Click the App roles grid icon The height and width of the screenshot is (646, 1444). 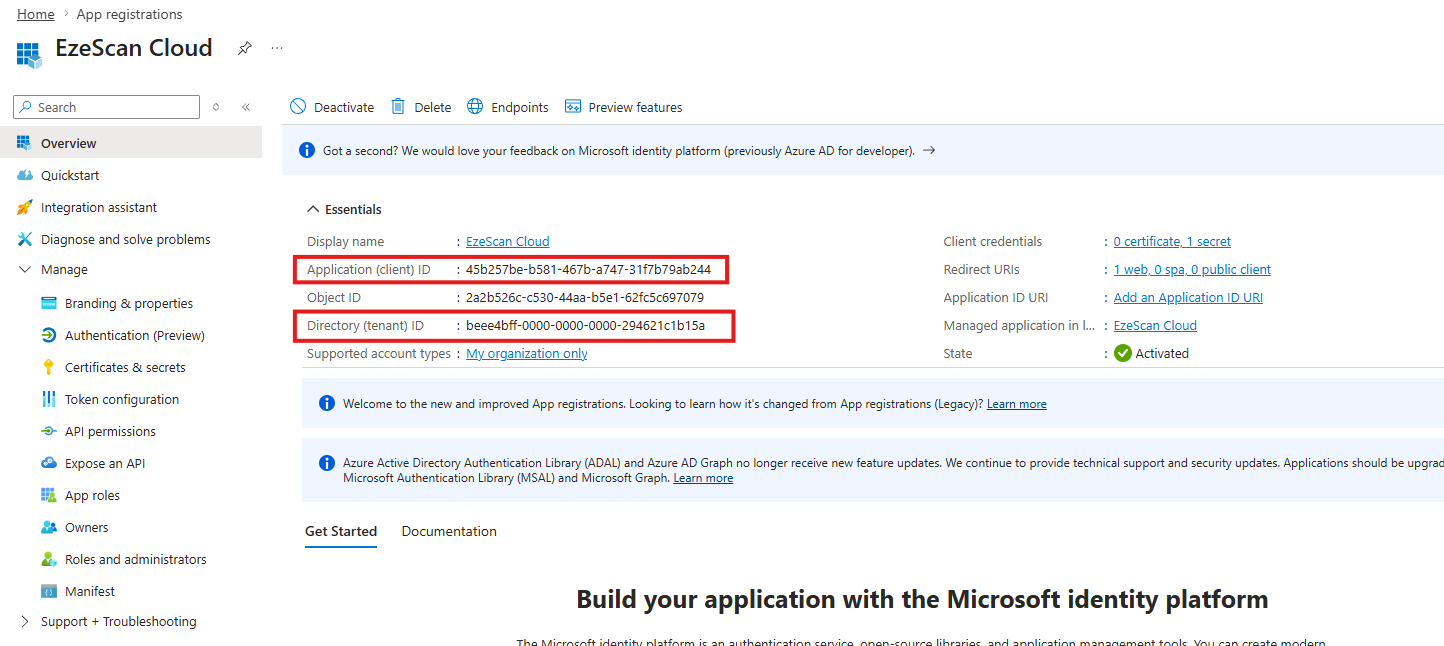(49, 495)
